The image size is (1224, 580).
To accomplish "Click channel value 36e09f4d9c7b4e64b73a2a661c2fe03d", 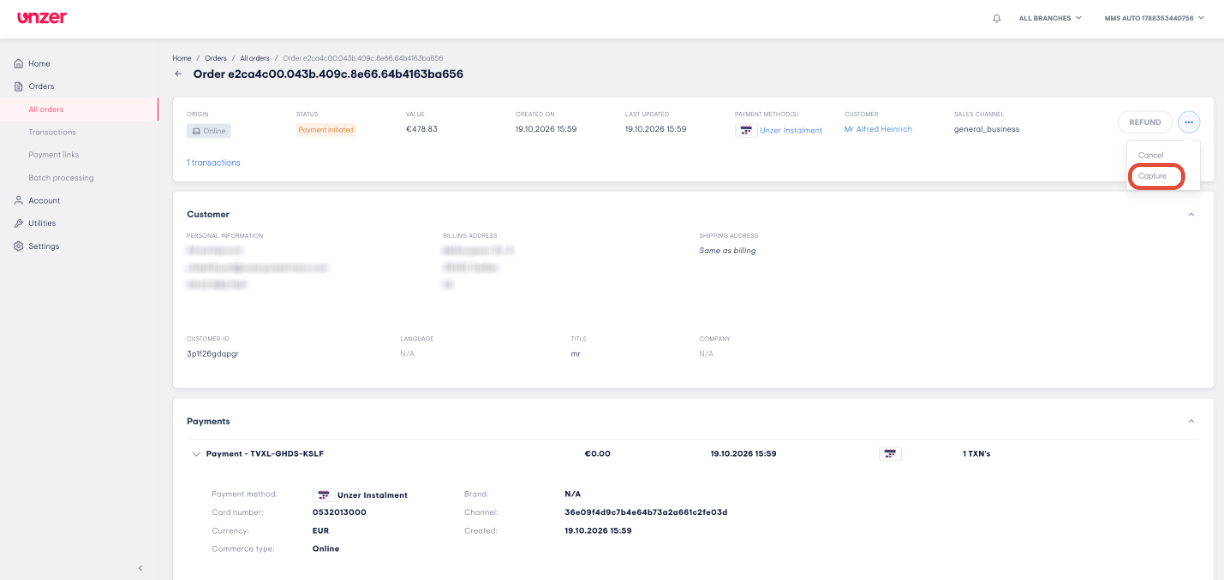I will click(646, 512).
